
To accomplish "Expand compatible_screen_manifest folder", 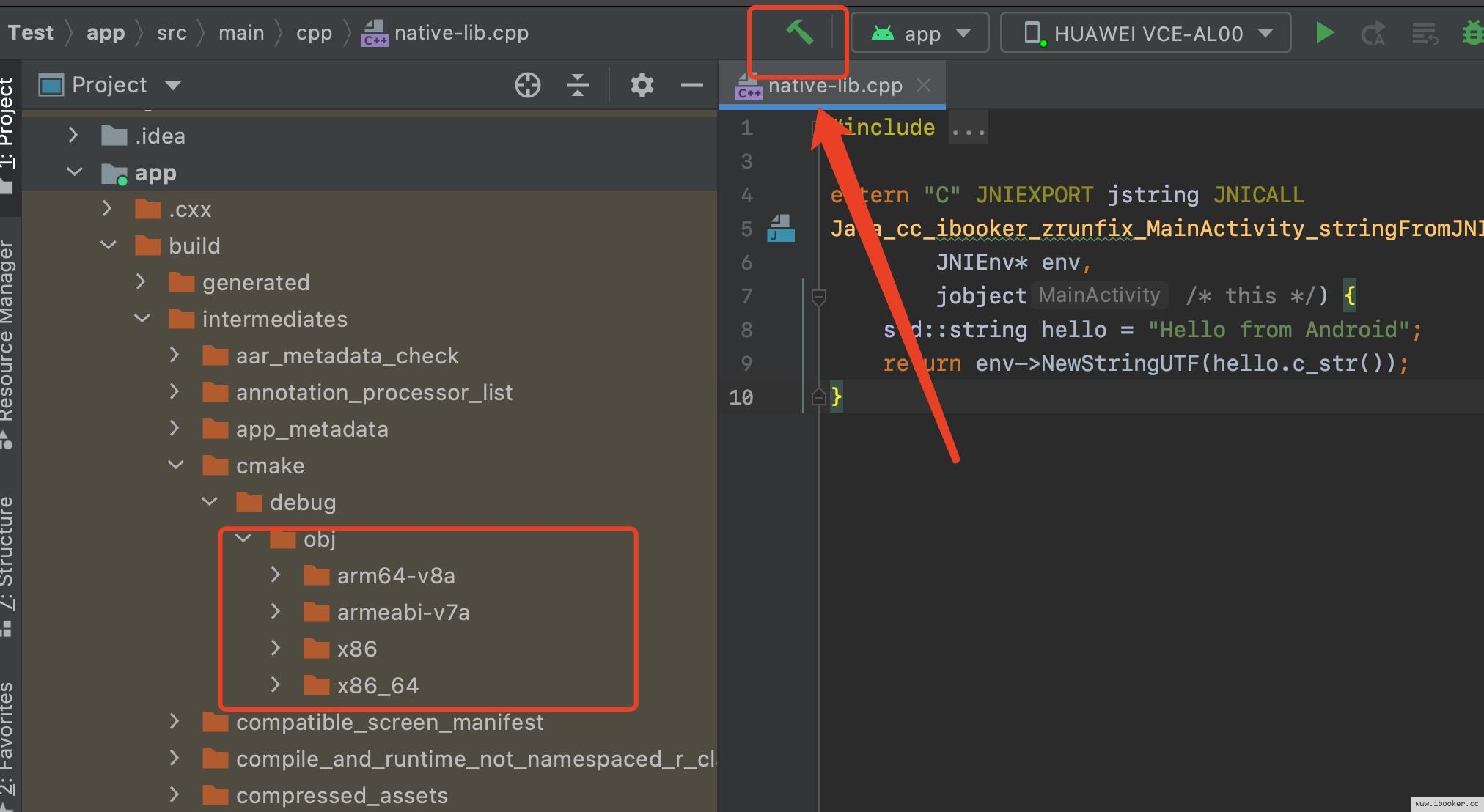I will click(175, 721).
